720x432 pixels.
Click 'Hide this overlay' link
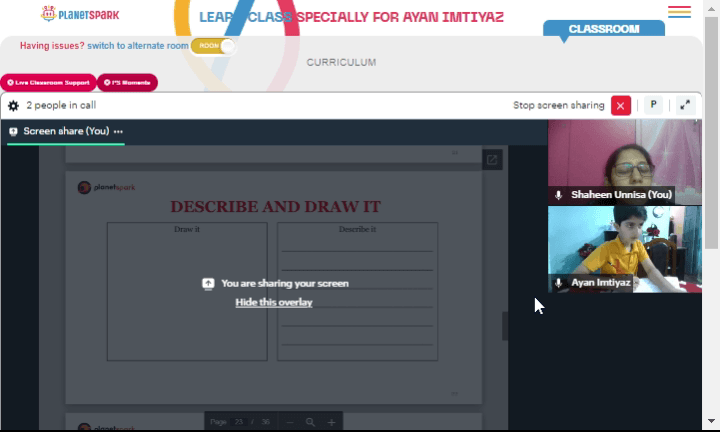(x=274, y=302)
